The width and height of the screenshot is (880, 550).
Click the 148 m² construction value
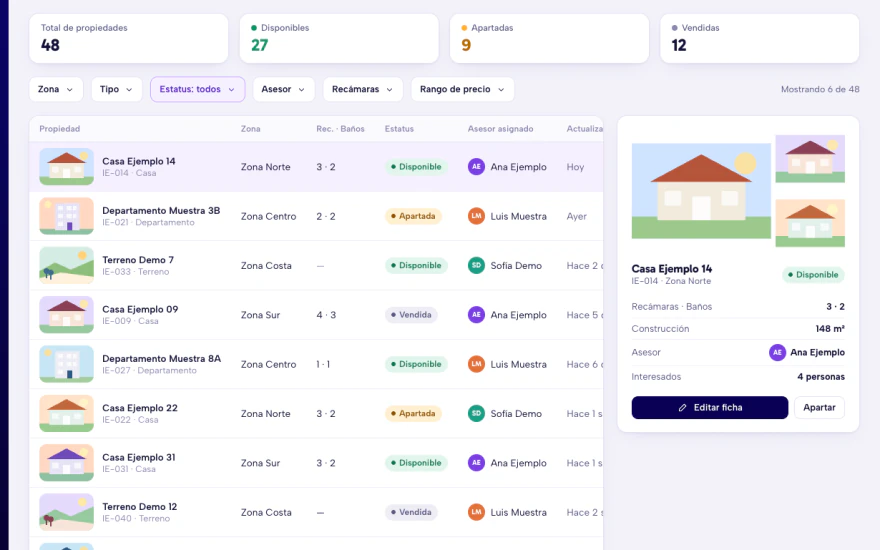click(830, 329)
